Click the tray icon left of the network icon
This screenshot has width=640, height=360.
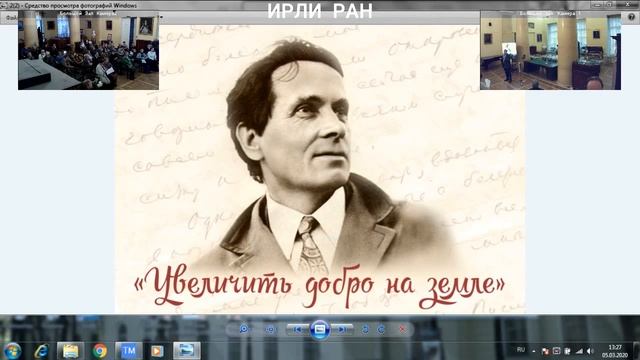click(567, 351)
